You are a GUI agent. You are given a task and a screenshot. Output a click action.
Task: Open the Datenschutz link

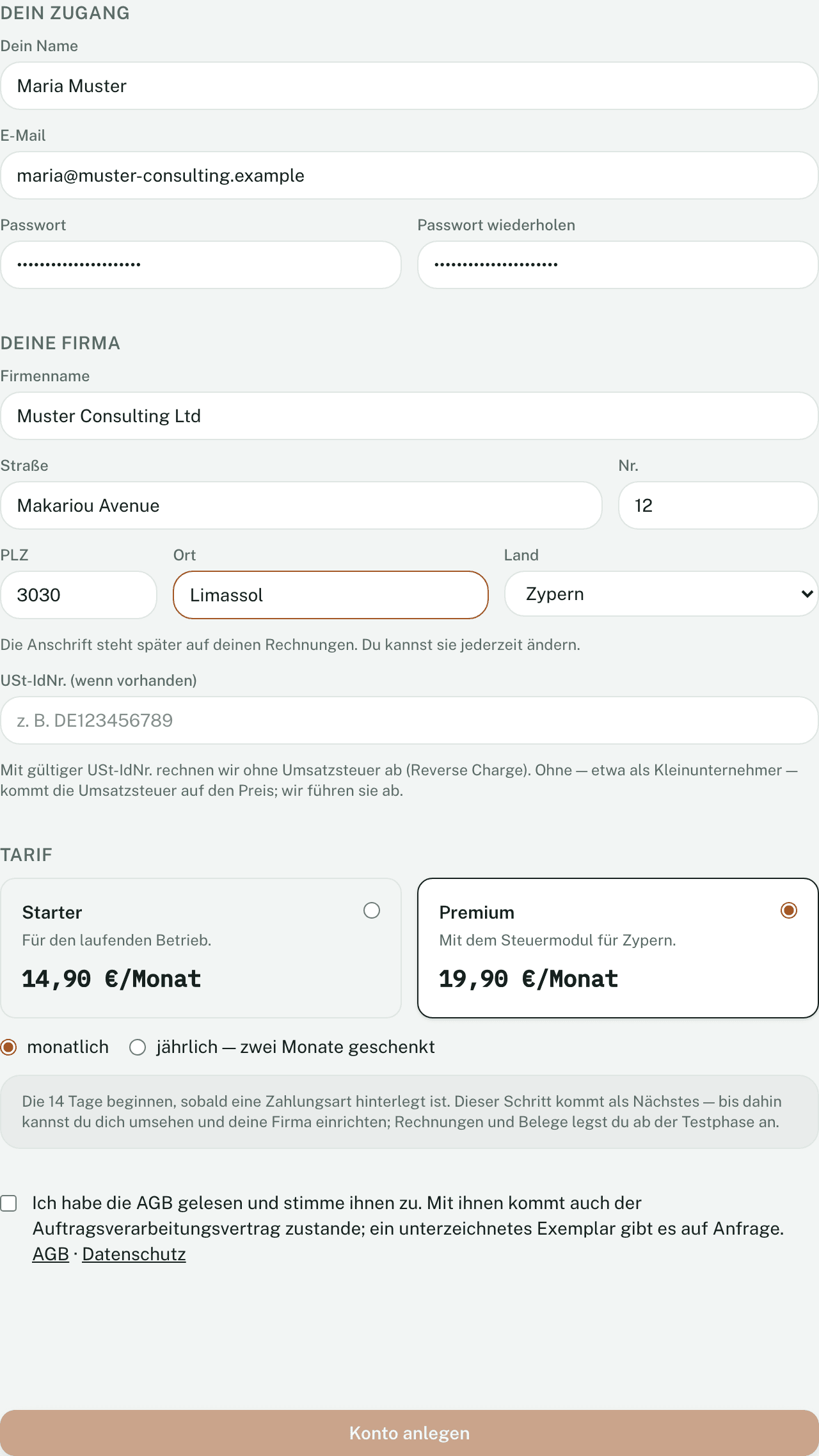[134, 1254]
